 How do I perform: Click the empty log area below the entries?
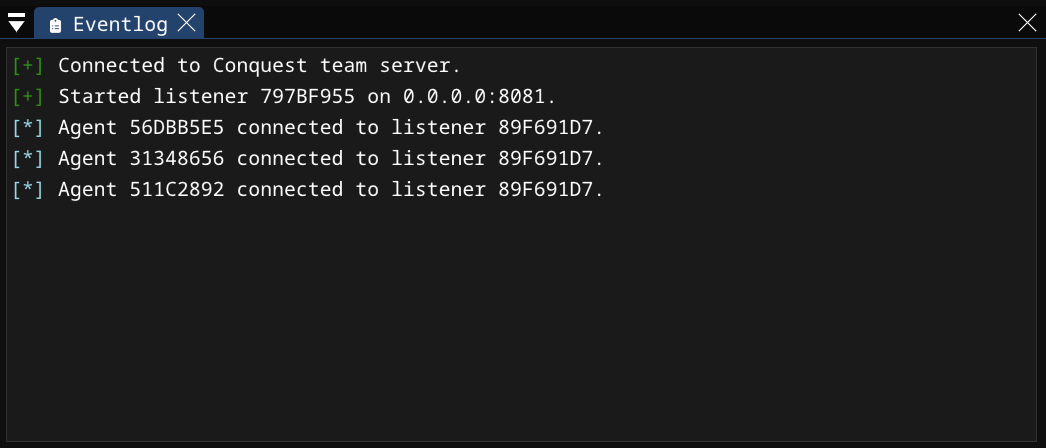[520, 320]
